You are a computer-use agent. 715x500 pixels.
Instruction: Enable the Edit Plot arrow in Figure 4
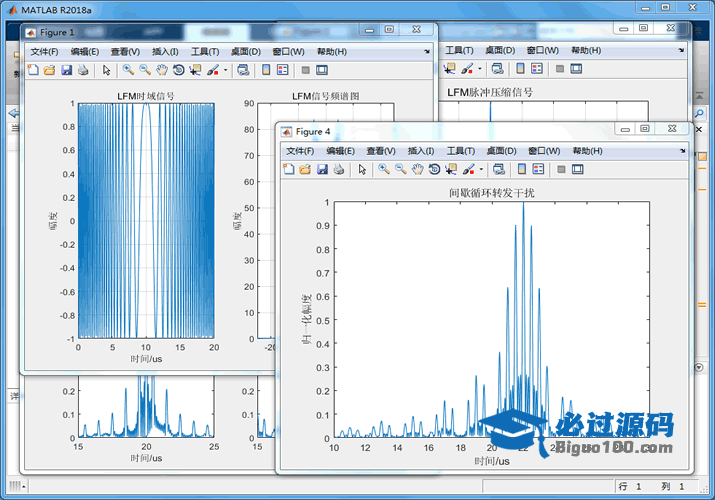[x=362, y=169]
